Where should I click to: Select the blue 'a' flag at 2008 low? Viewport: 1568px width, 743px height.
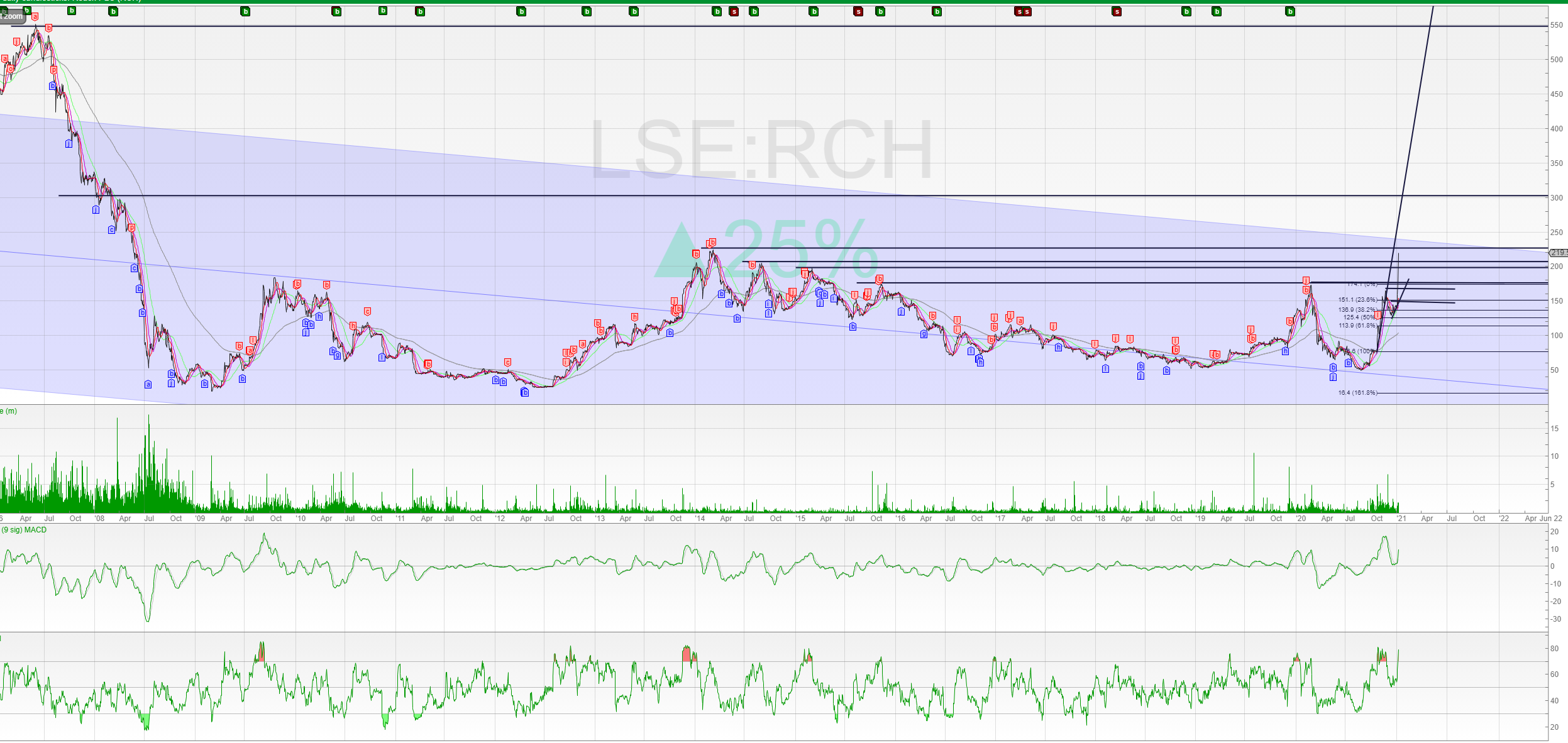pyautogui.click(x=148, y=384)
